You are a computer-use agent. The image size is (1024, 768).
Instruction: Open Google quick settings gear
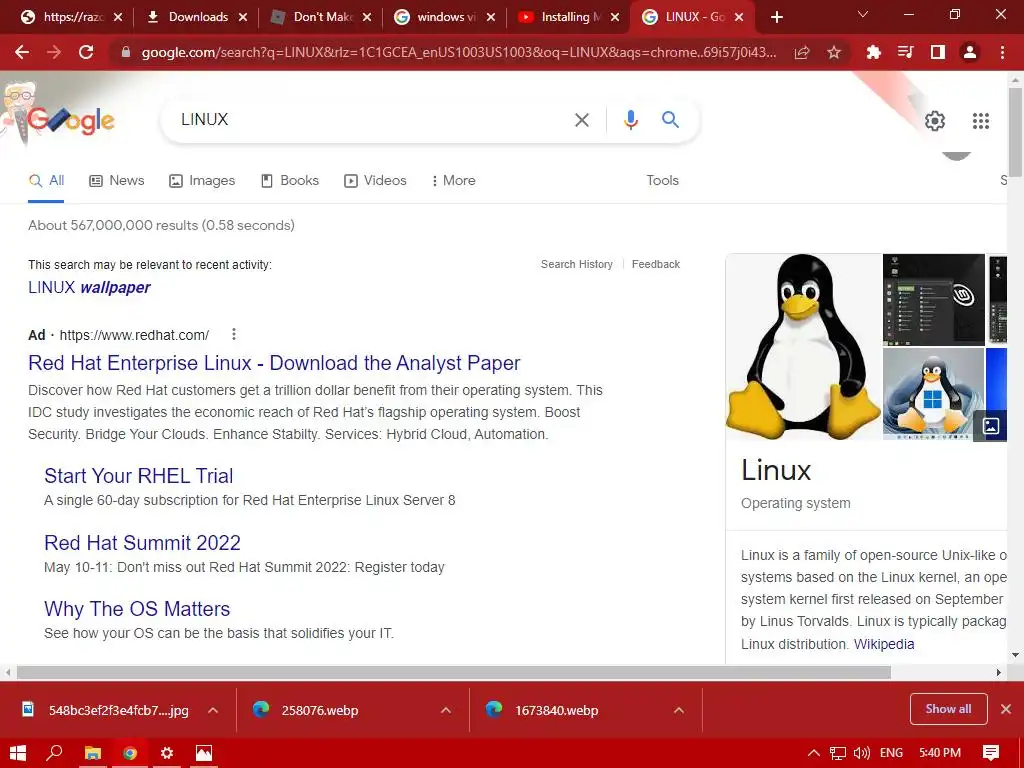pos(935,120)
